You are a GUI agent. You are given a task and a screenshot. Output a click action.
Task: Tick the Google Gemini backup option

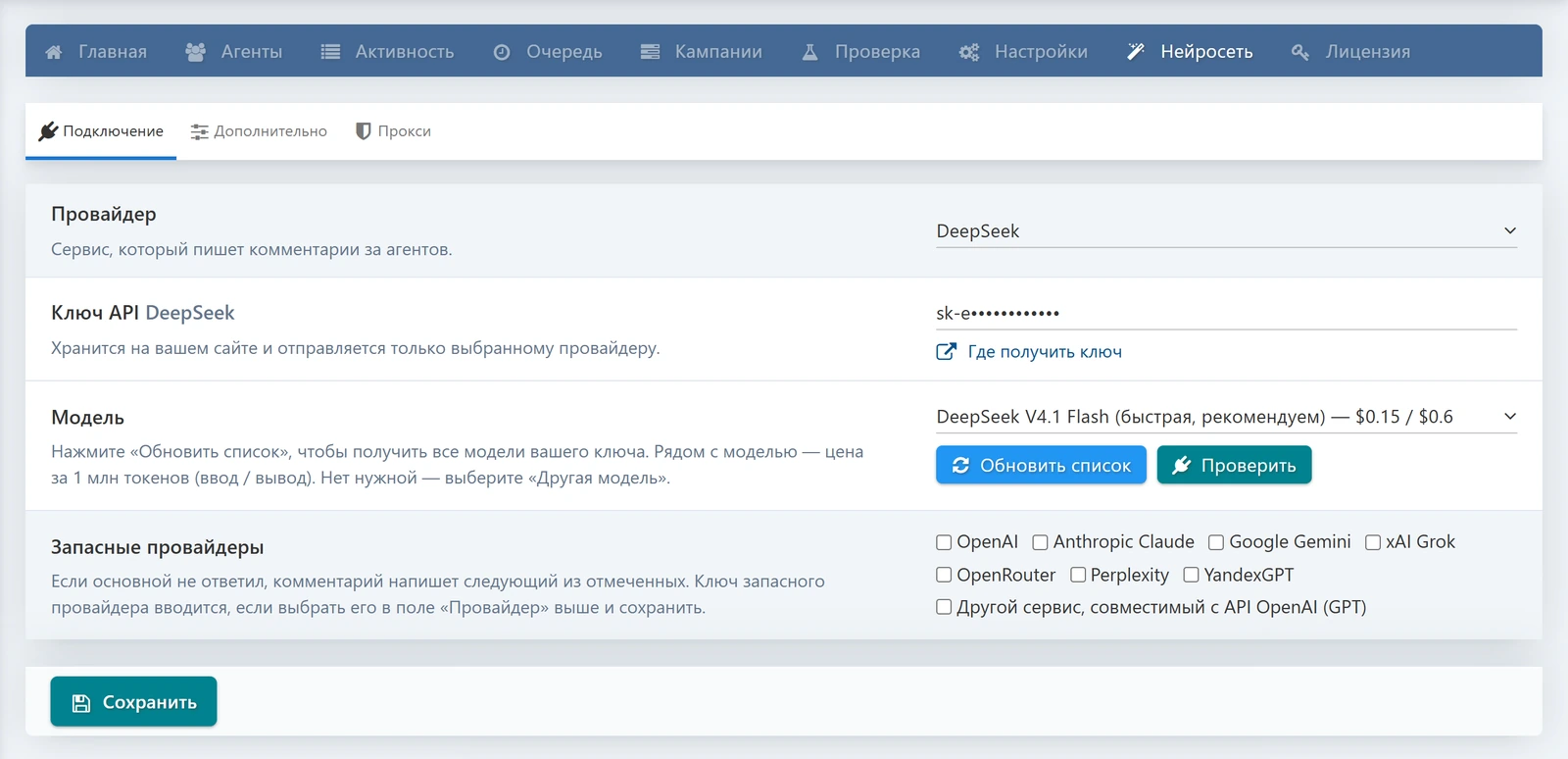tap(1216, 542)
